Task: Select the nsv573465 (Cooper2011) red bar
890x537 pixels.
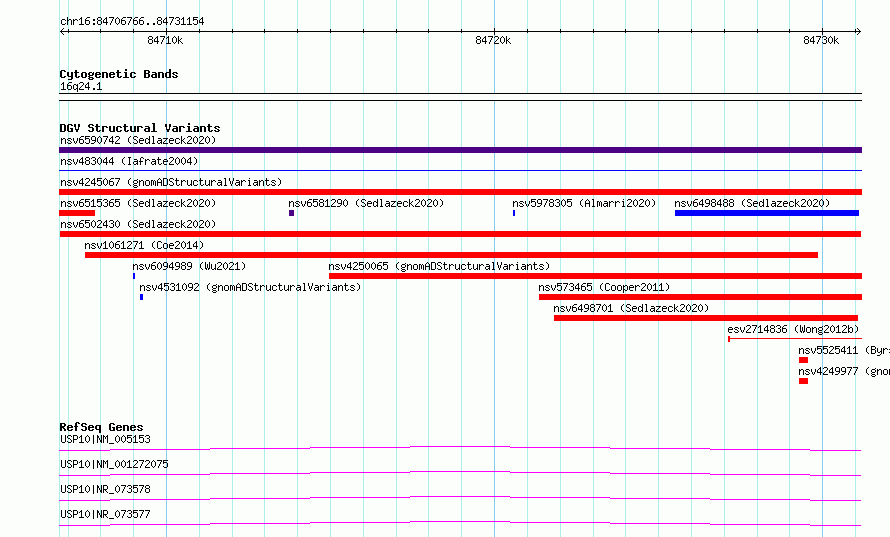Action: [x=700, y=297]
